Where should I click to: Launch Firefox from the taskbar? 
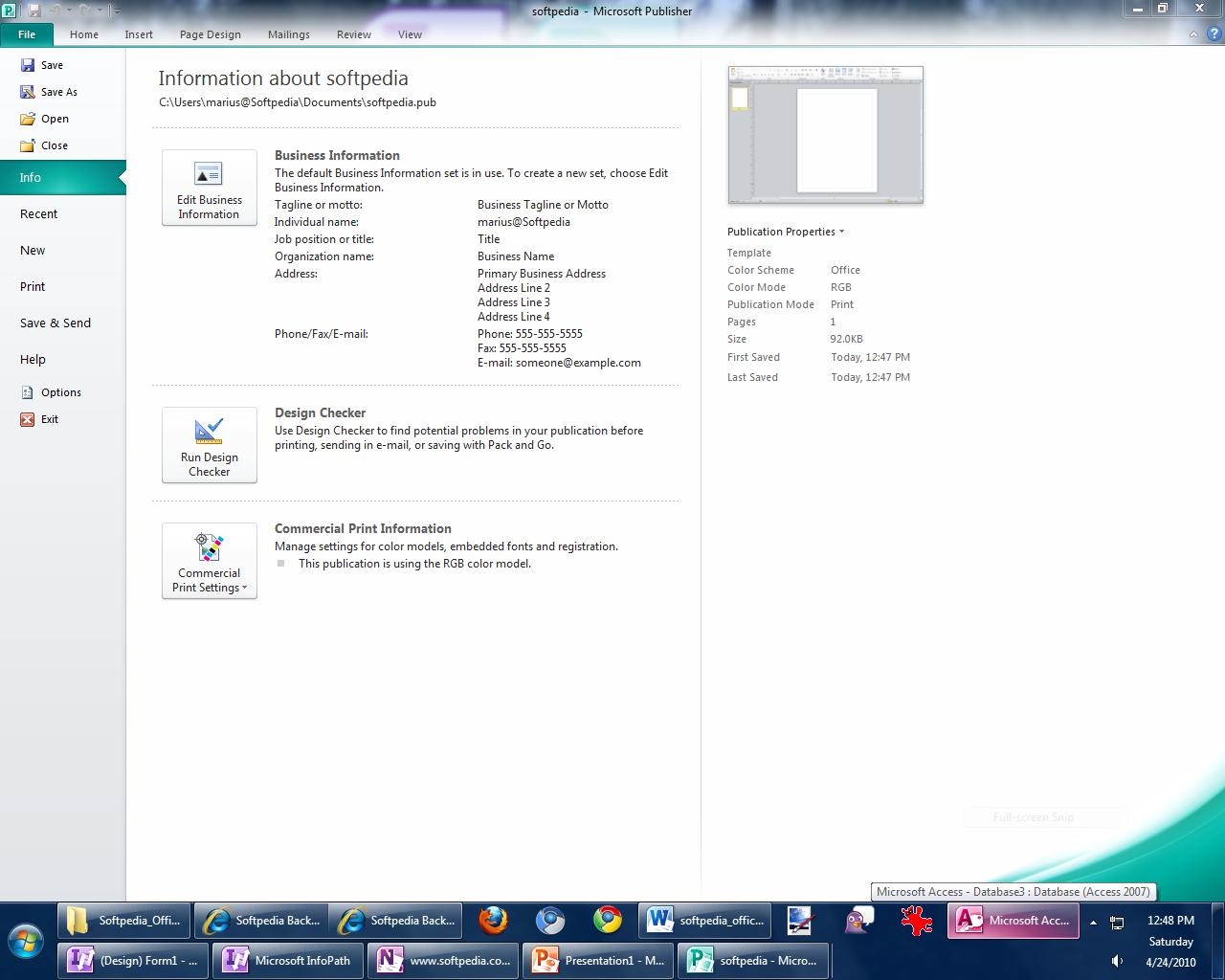pos(494,921)
